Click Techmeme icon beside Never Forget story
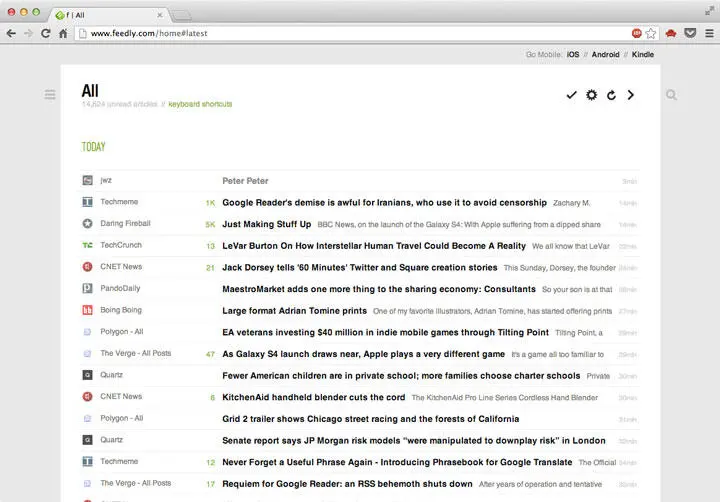The width and height of the screenshot is (720, 502). [x=87, y=461]
